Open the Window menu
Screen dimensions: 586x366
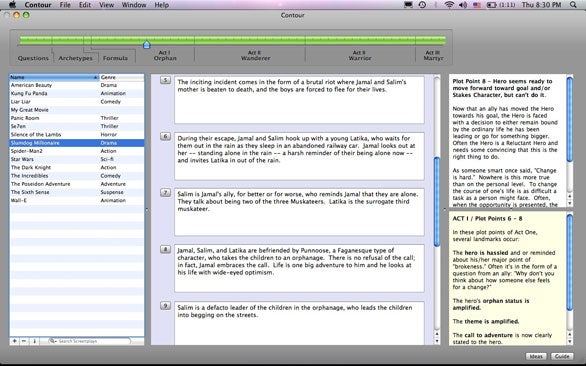[134, 5]
